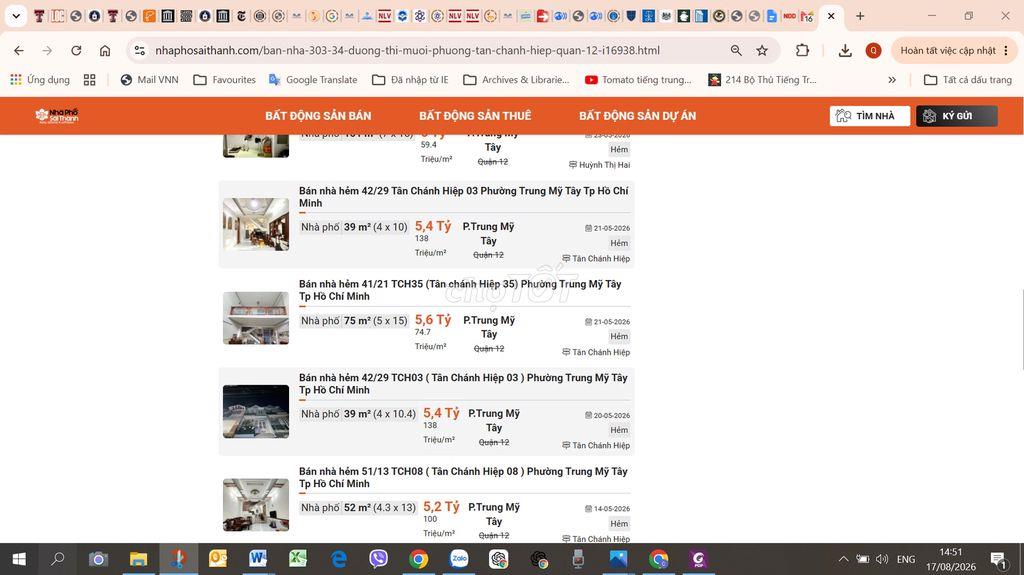Open the BẤT ĐỘNG SẢN THUÊ menu
Image resolution: width=1024 pixels, height=575 pixels.
[x=475, y=116]
